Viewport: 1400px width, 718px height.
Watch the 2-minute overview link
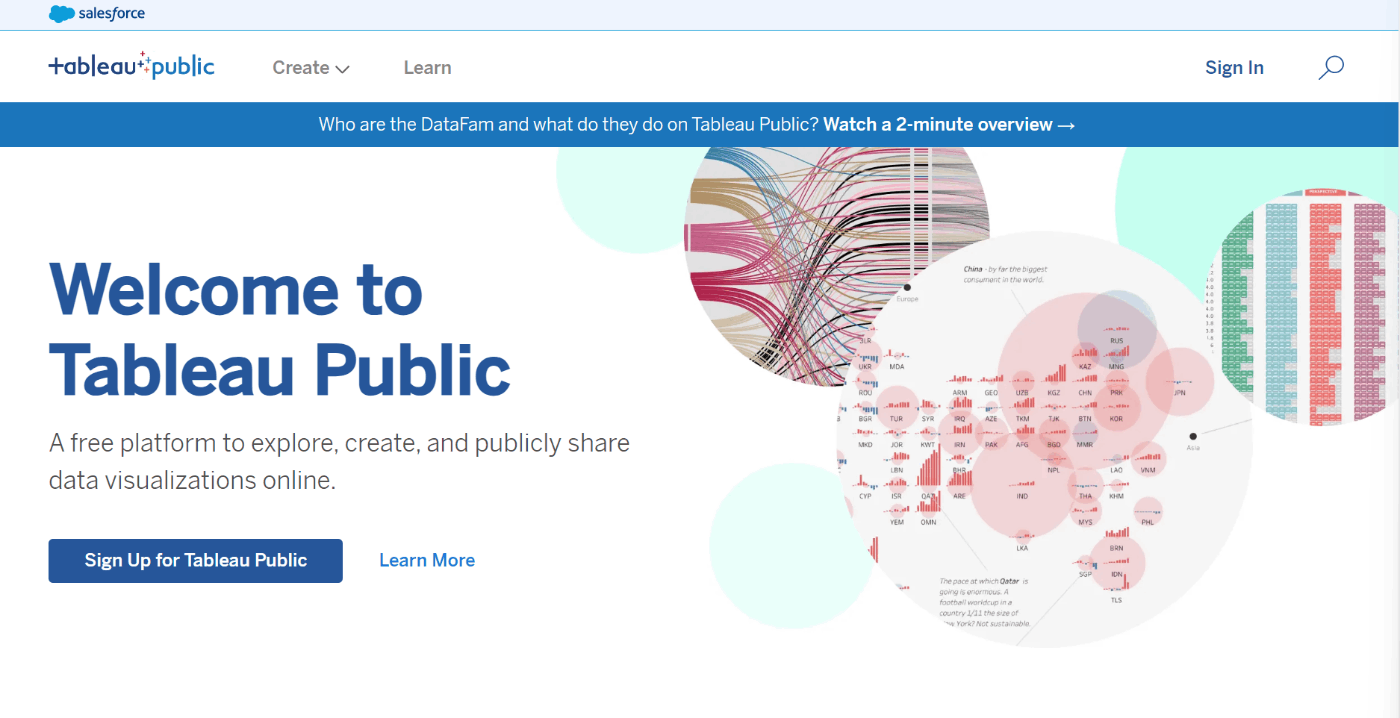(949, 125)
